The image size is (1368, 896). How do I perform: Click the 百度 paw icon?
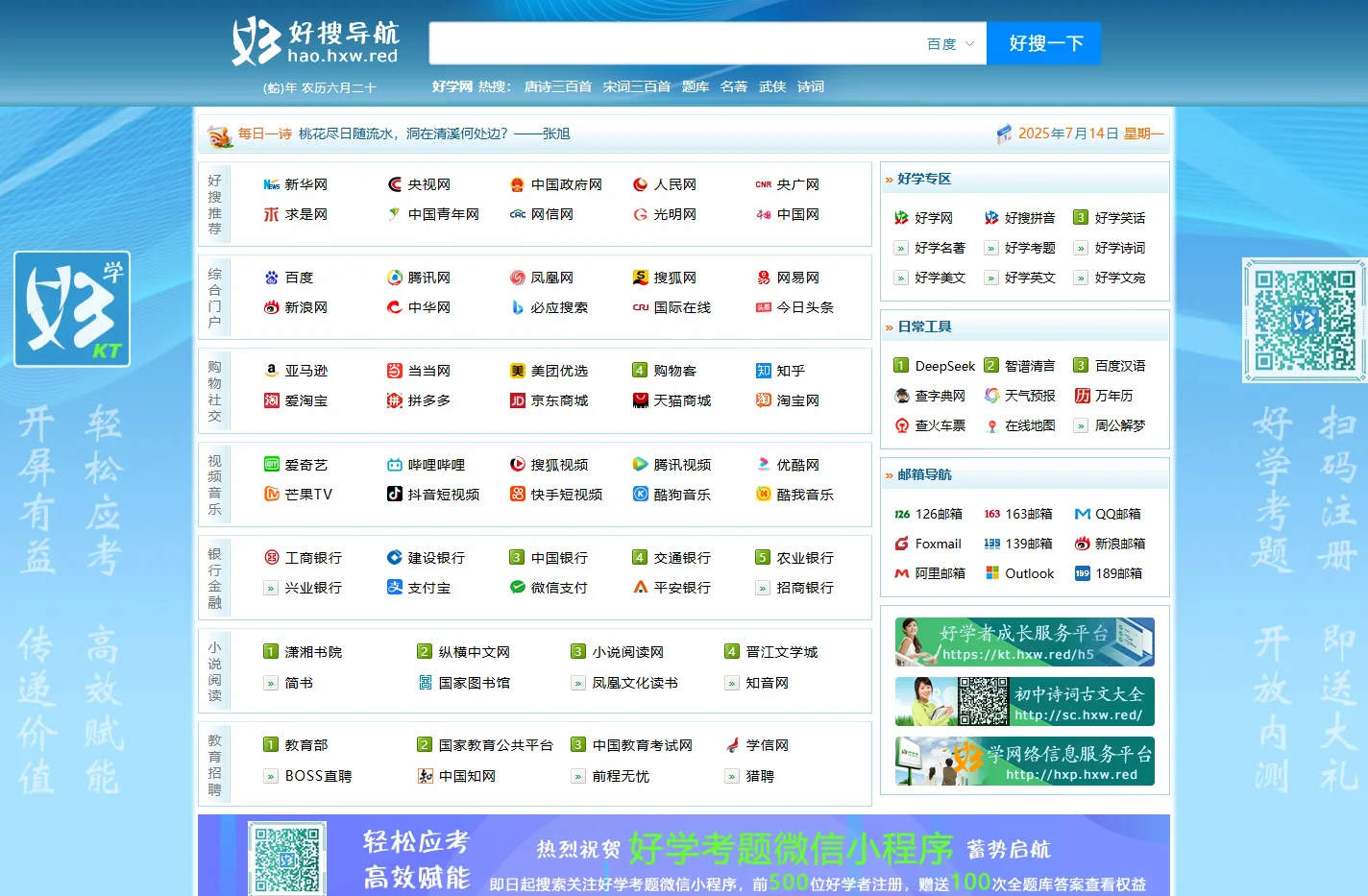pyautogui.click(x=272, y=278)
